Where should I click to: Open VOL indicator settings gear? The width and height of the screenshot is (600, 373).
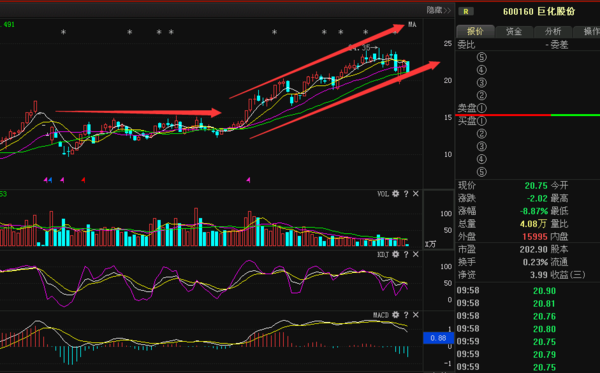tap(396, 194)
